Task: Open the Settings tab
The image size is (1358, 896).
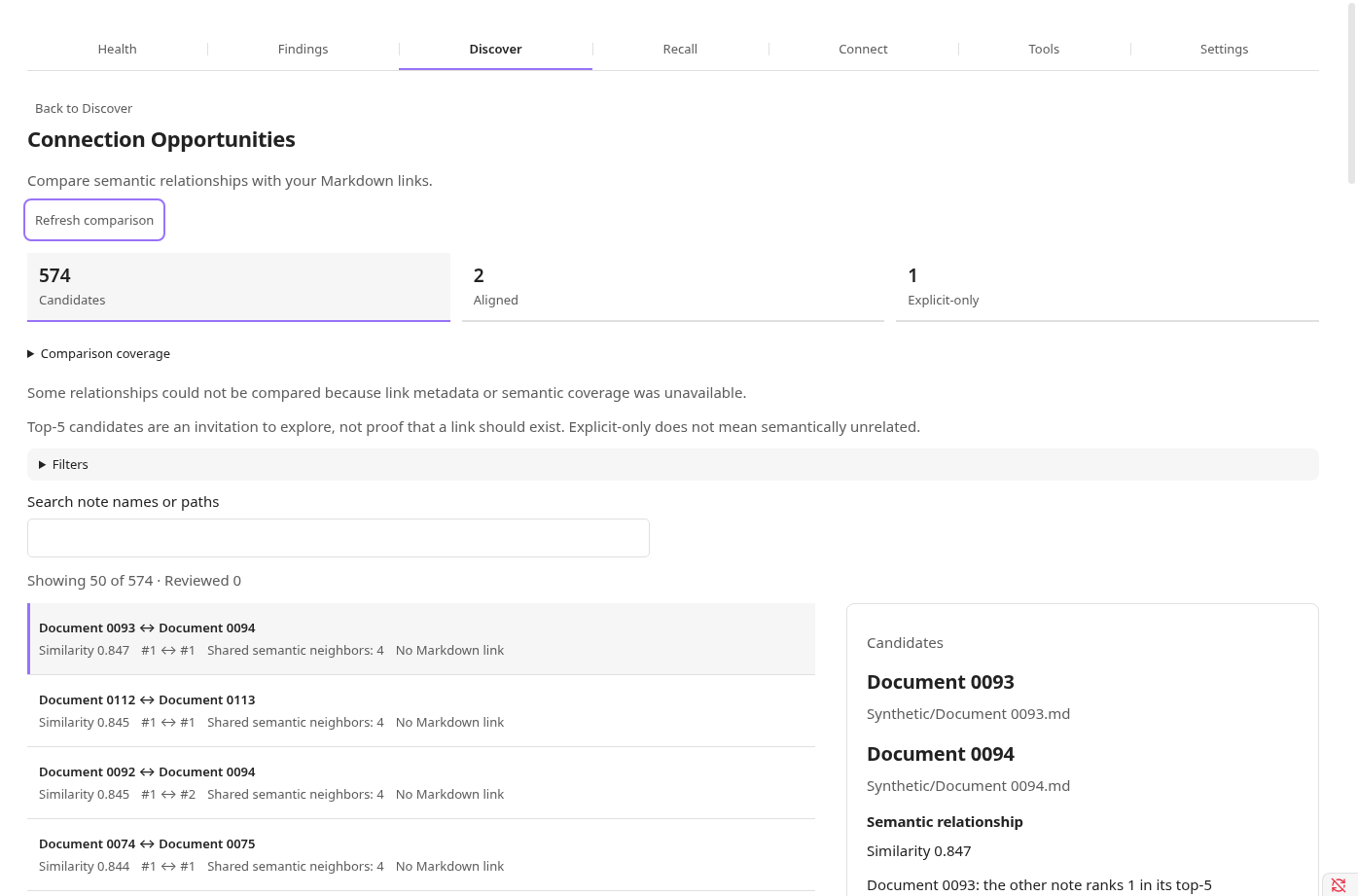Action: pos(1224,49)
